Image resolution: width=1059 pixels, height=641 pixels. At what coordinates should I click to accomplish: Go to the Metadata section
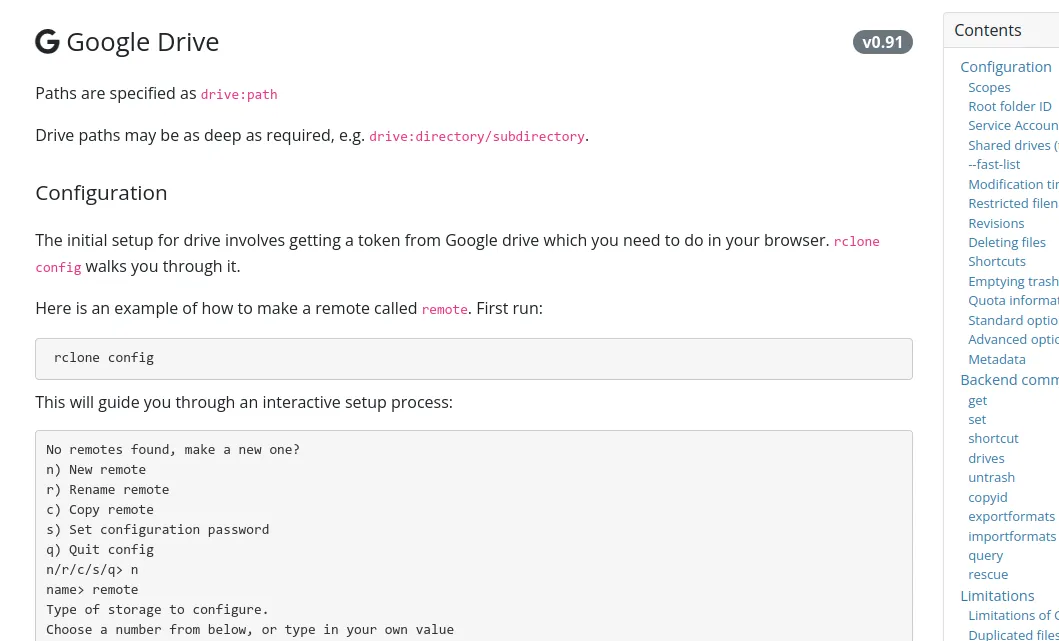click(x=996, y=359)
